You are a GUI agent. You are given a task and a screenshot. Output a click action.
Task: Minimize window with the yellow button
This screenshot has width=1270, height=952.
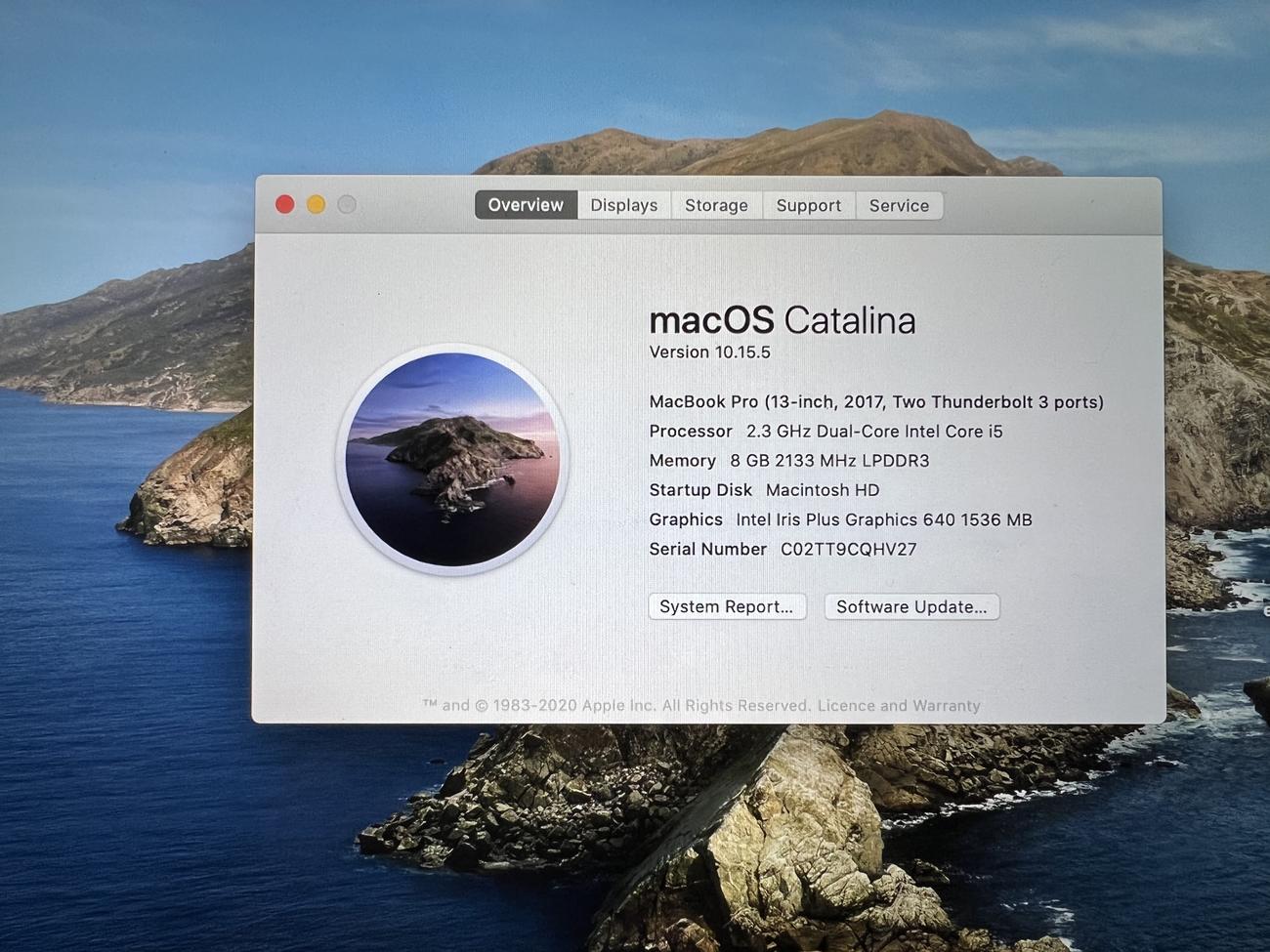click(316, 204)
